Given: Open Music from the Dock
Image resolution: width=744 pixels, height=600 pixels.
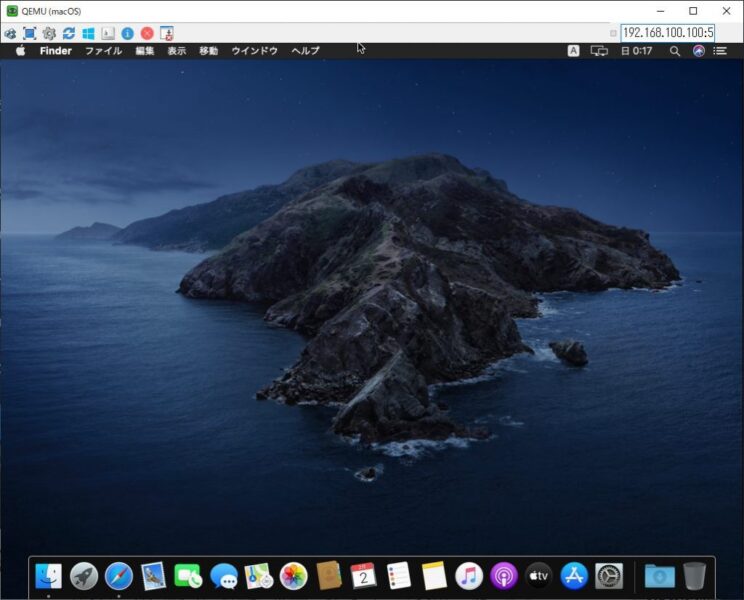Looking at the screenshot, I should [x=469, y=576].
